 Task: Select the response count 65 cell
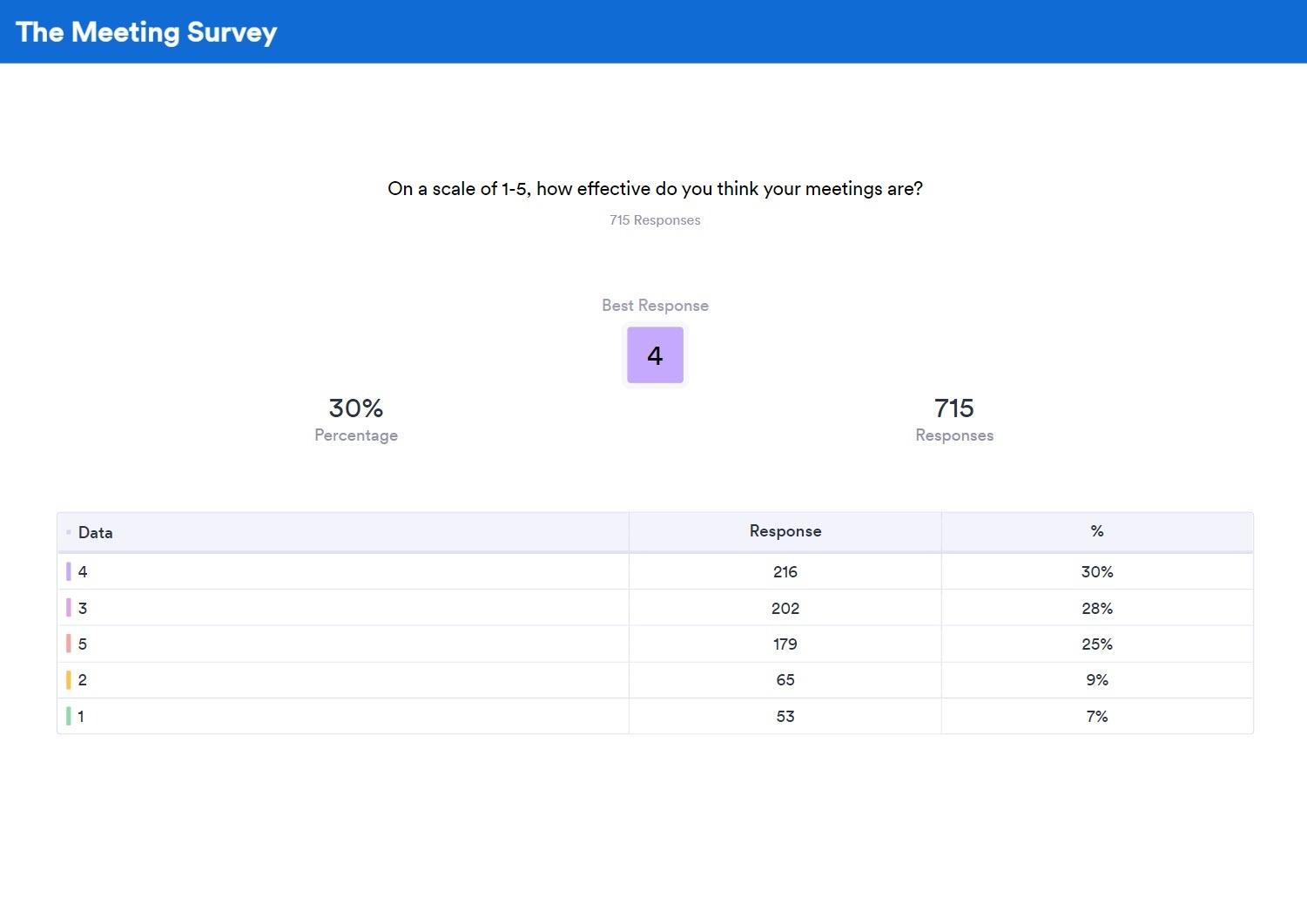(785, 680)
